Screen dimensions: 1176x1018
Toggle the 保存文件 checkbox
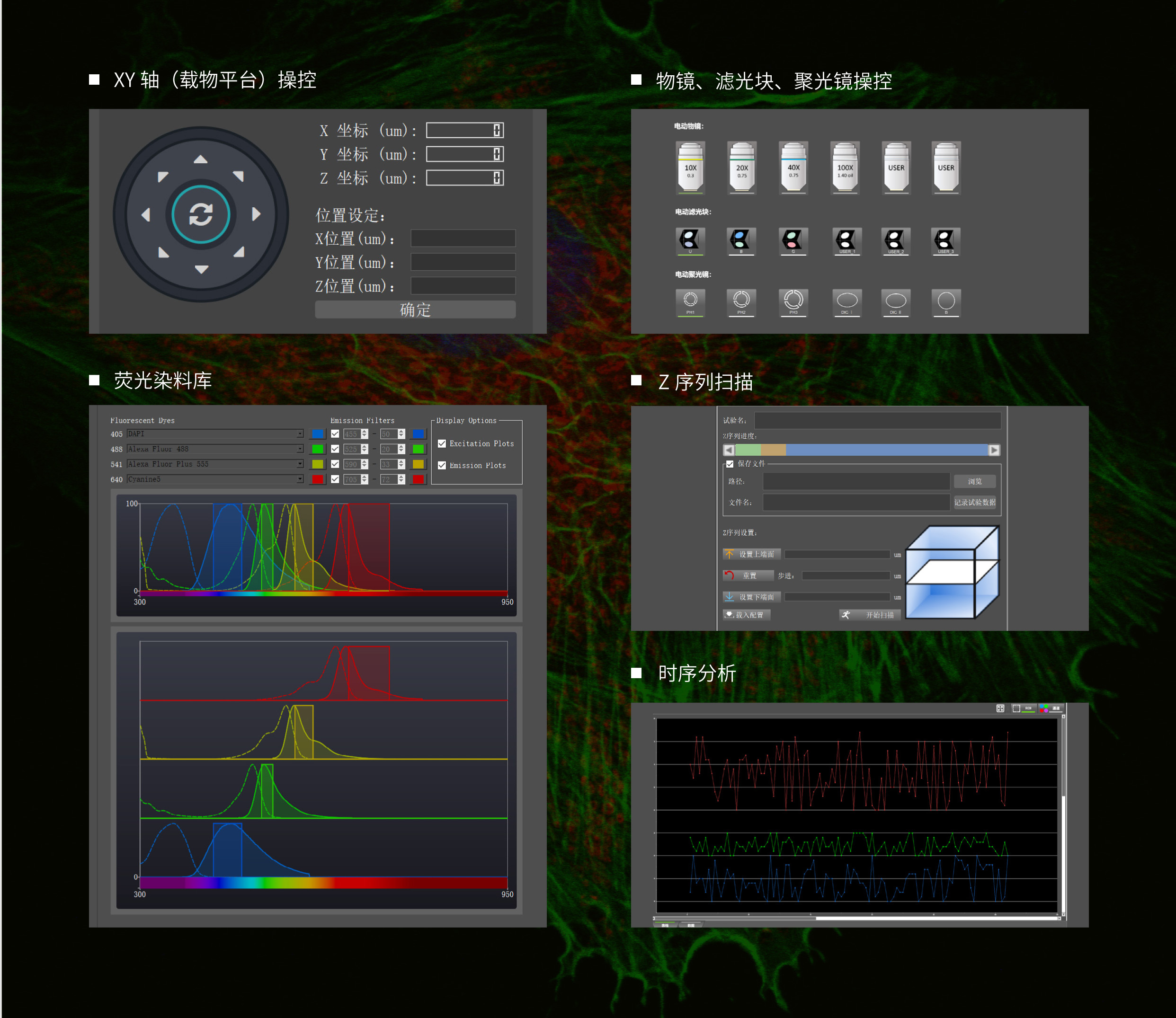[x=730, y=464]
